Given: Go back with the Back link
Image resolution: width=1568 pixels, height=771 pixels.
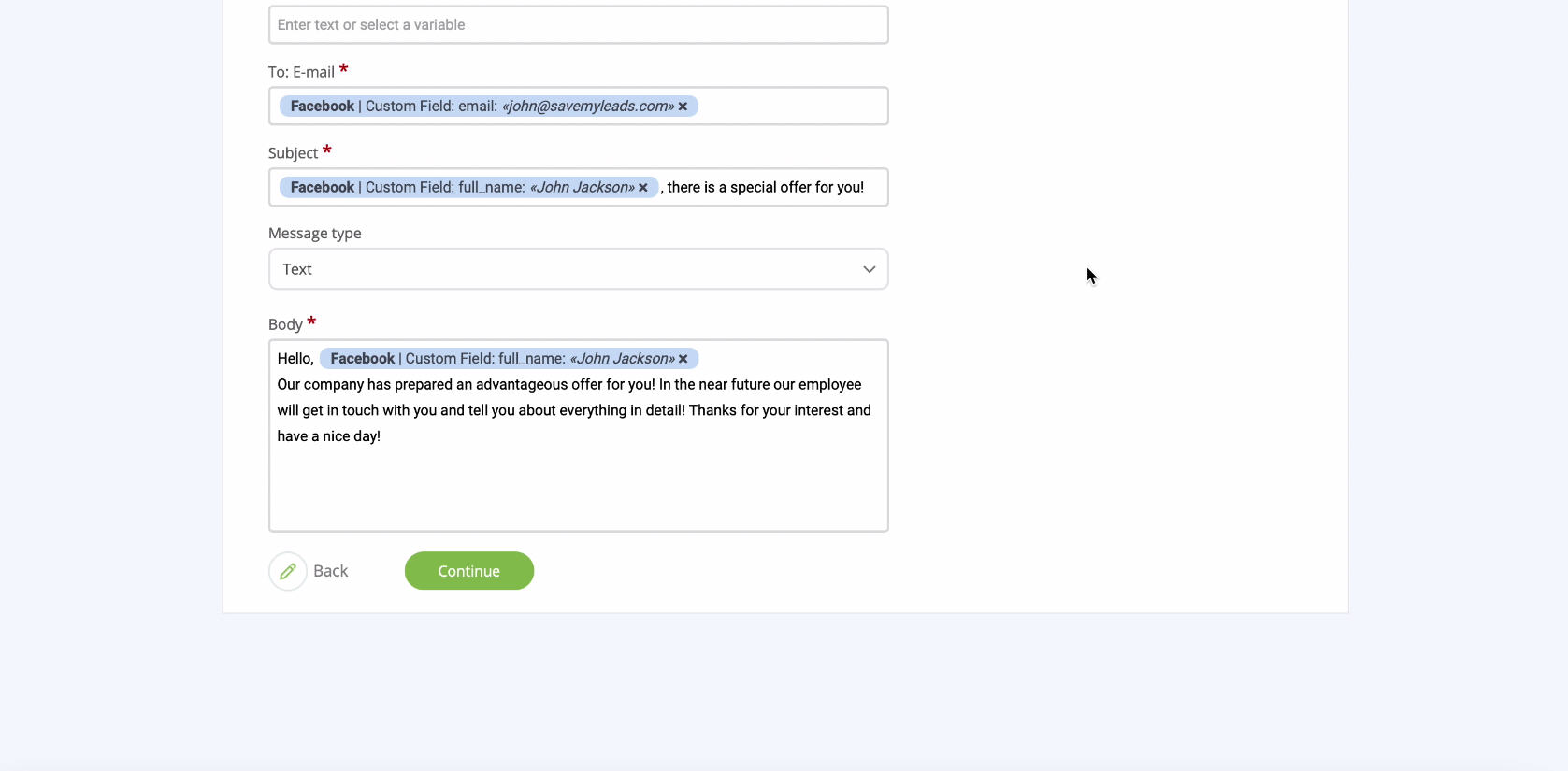Looking at the screenshot, I should 330,571.
